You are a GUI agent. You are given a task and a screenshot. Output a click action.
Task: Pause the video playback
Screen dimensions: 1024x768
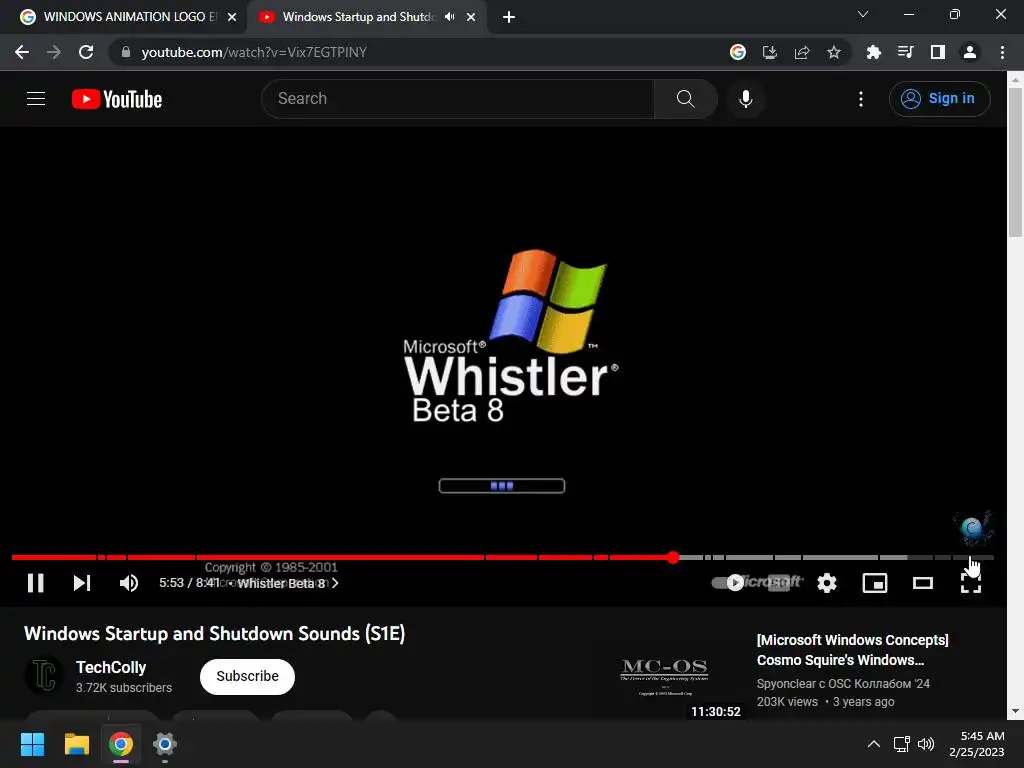[x=36, y=583]
